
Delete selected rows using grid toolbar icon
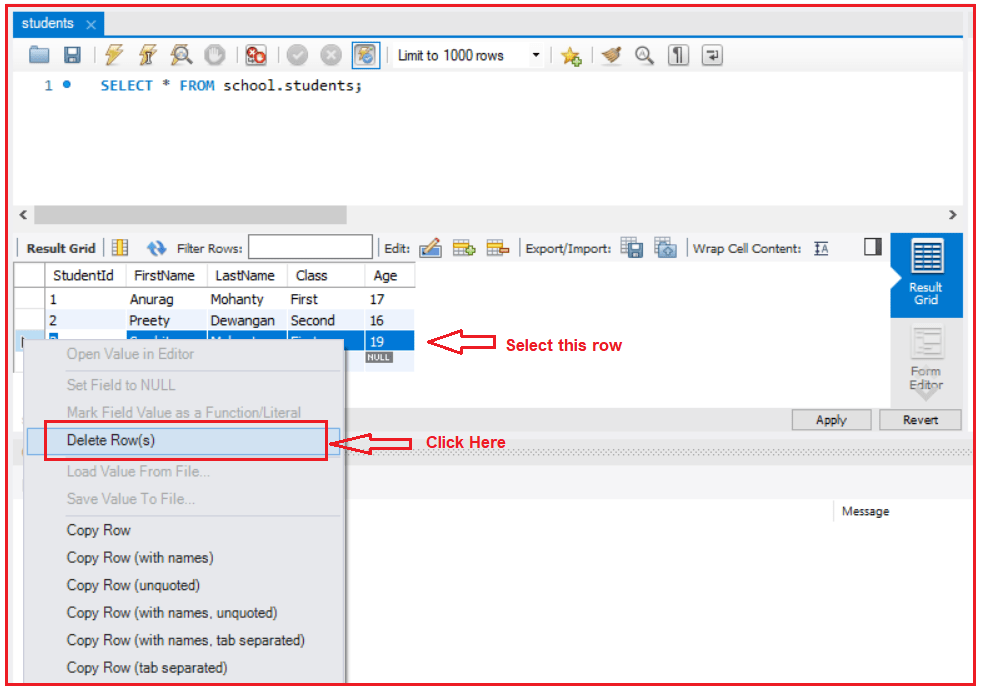click(x=497, y=248)
